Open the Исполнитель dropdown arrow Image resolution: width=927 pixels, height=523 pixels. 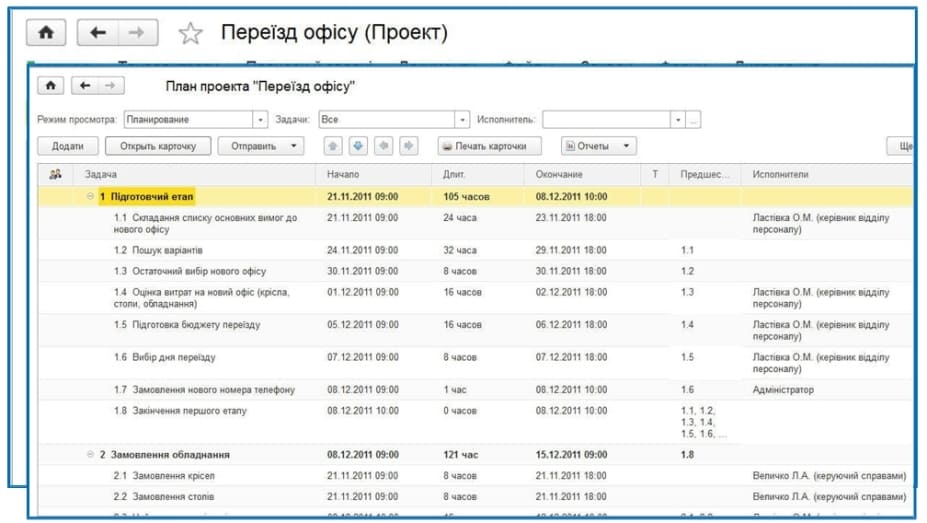677,120
